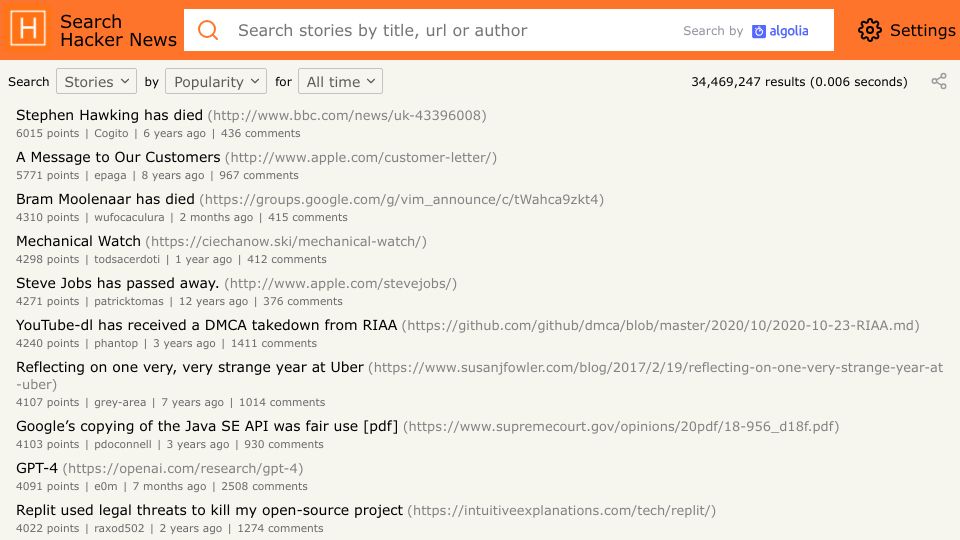The image size is (960, 540).
Task: Click the 34,469,247 results count text
Action: click(x=799, y=82)
